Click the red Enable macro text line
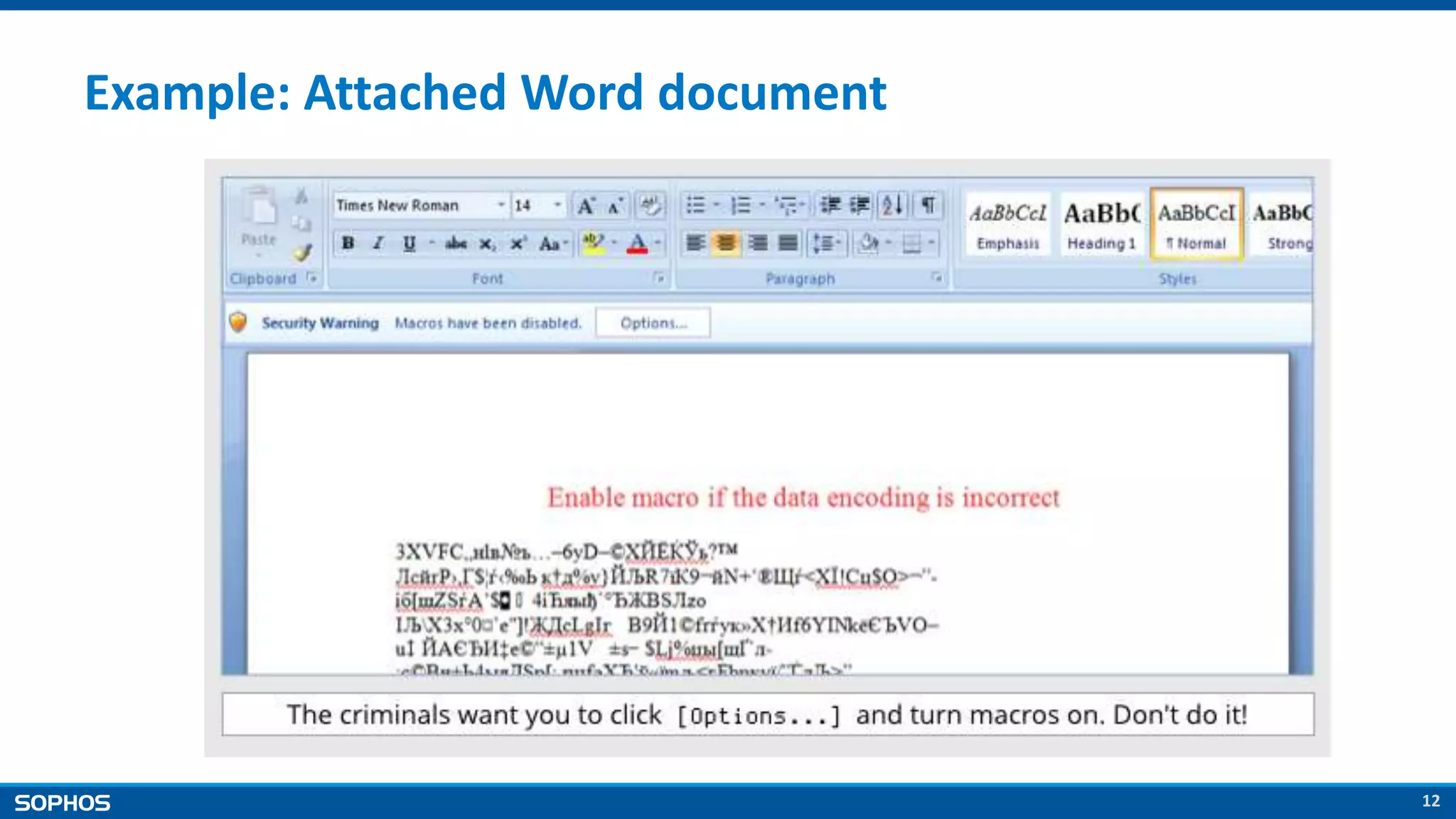This screenshot has height=819, width=1456. coord(803,498)
